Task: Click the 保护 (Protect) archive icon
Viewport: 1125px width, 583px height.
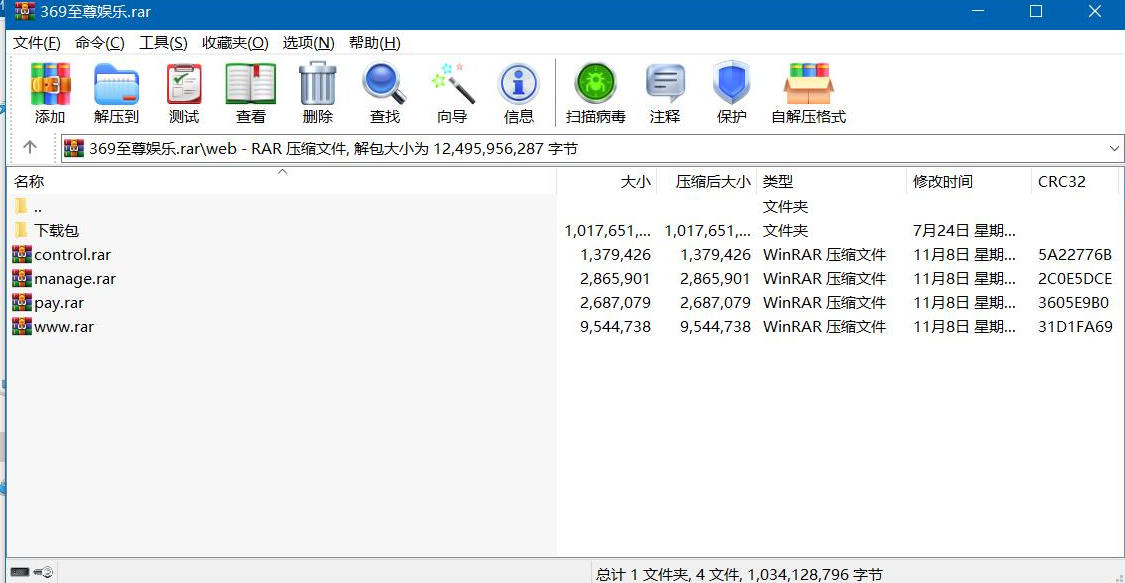Action: coord(731,92)
